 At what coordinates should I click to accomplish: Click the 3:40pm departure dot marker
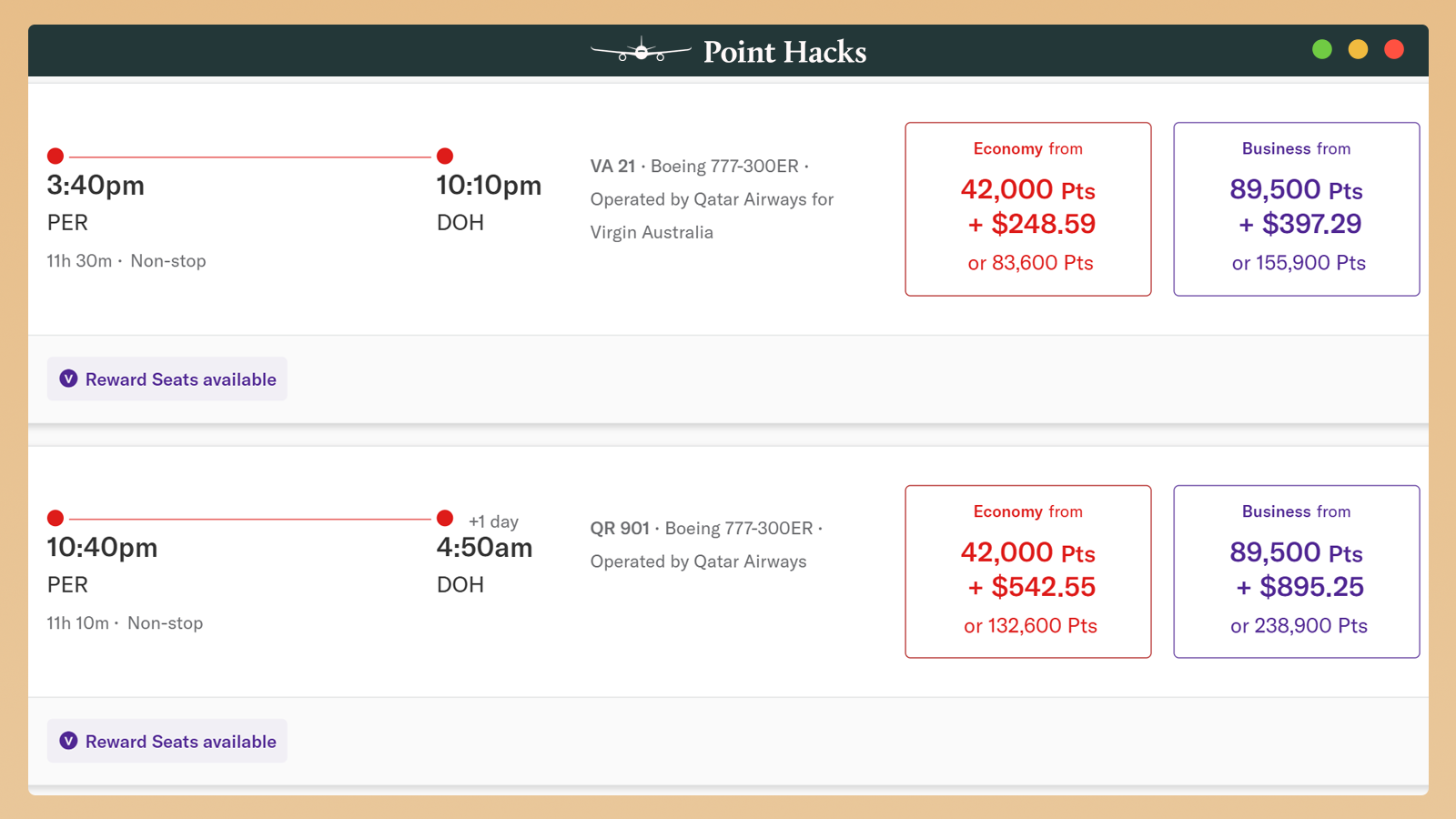click(56, 156)
